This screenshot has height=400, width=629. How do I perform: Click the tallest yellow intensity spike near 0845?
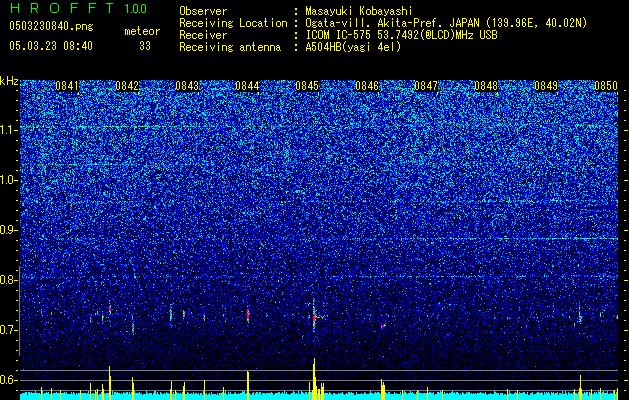pyautogui.click(x=314, y=379)
